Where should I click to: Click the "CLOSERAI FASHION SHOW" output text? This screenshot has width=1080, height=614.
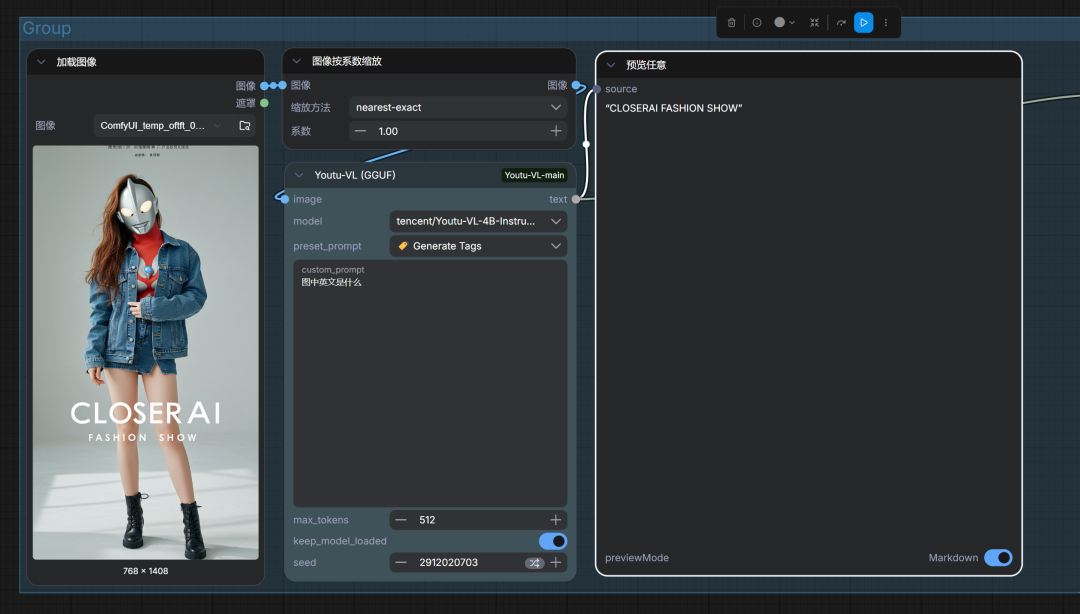674,108
